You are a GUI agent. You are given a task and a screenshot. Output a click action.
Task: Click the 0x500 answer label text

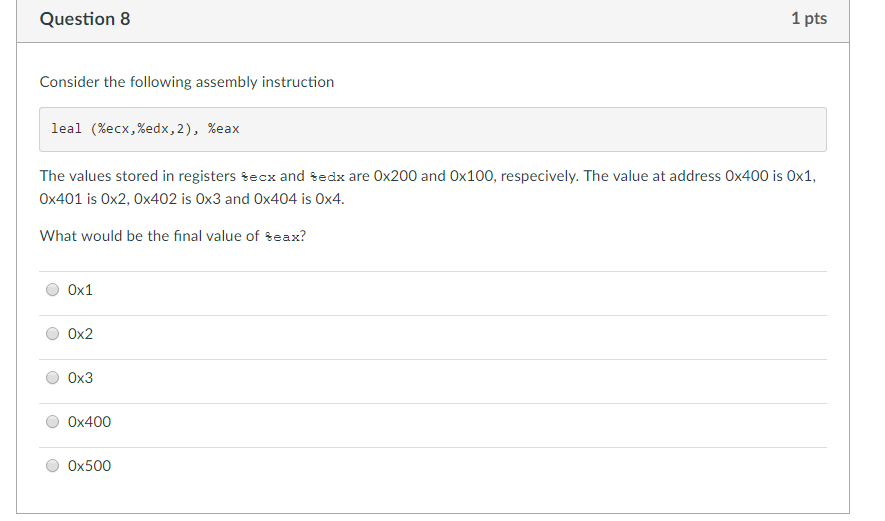(90, 466)
